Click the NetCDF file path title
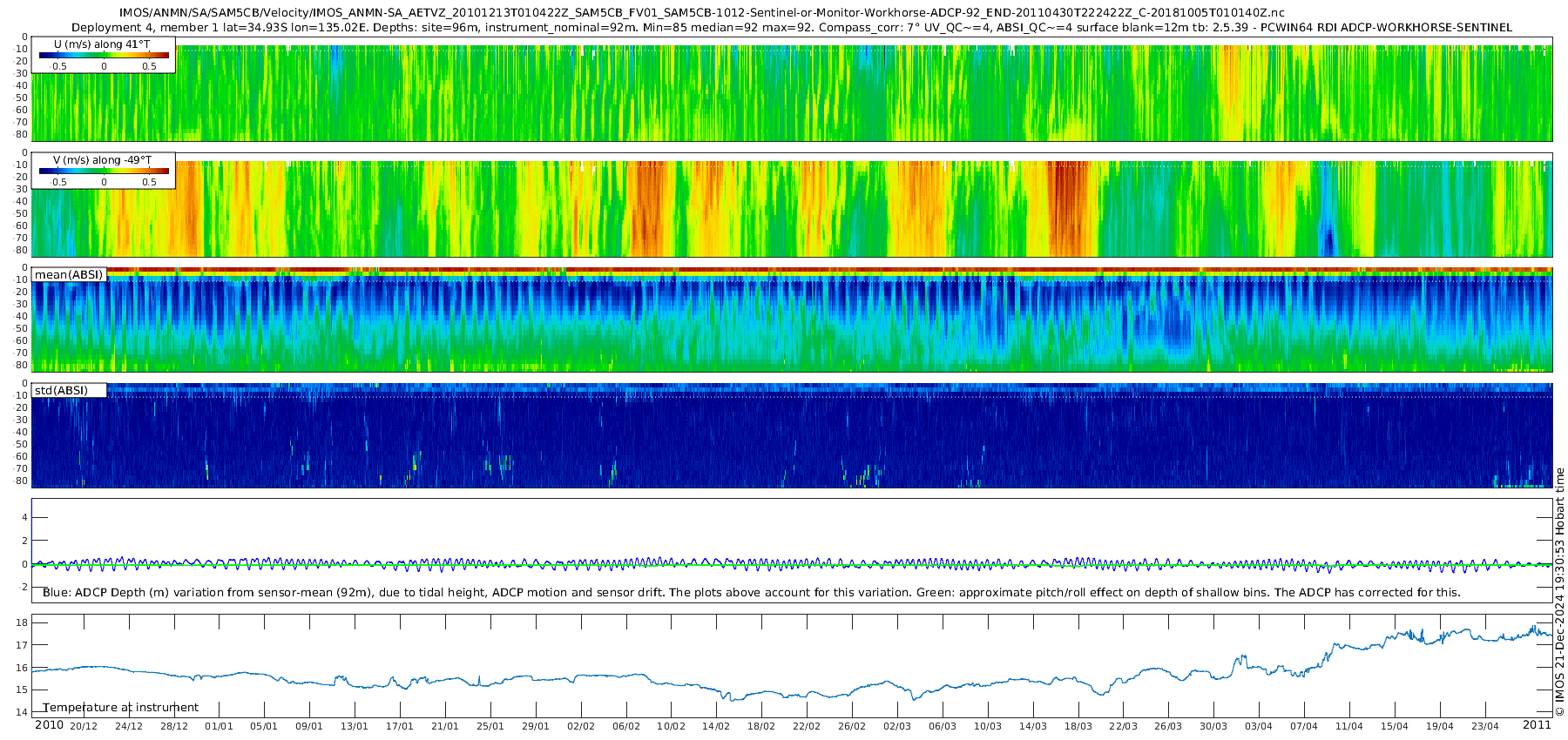The image size is (1568, 740). click(x=701, y=13)
